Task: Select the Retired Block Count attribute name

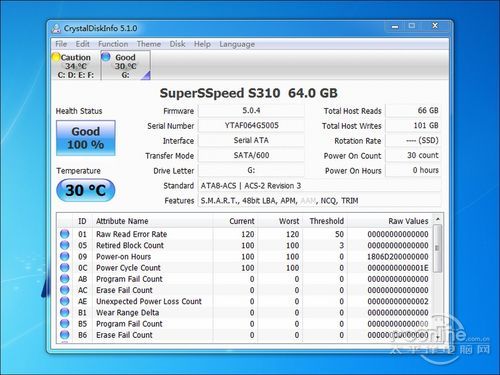Action: coord(130,245)
